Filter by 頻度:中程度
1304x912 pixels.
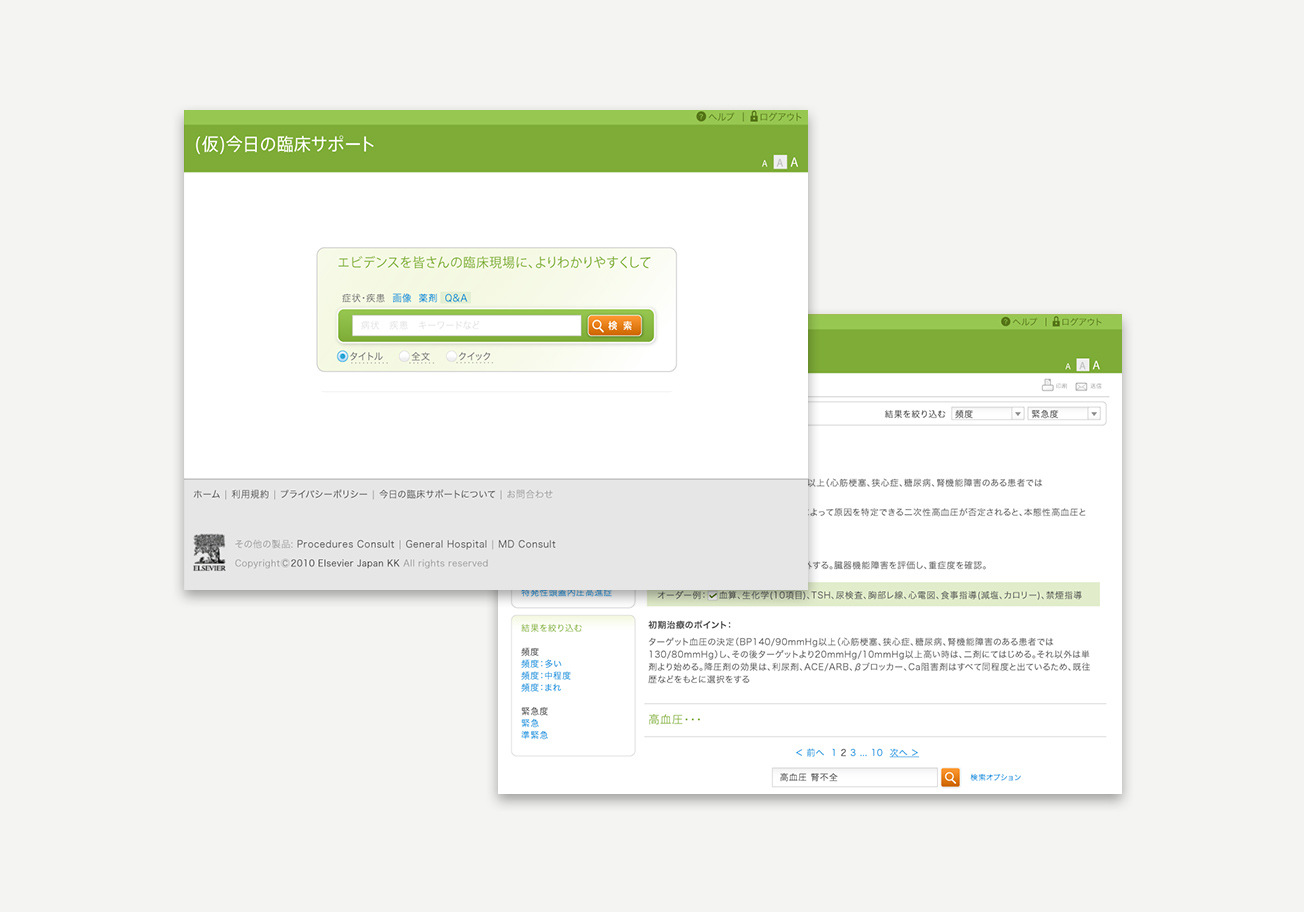pyautogui.click(x=546, y=676)
